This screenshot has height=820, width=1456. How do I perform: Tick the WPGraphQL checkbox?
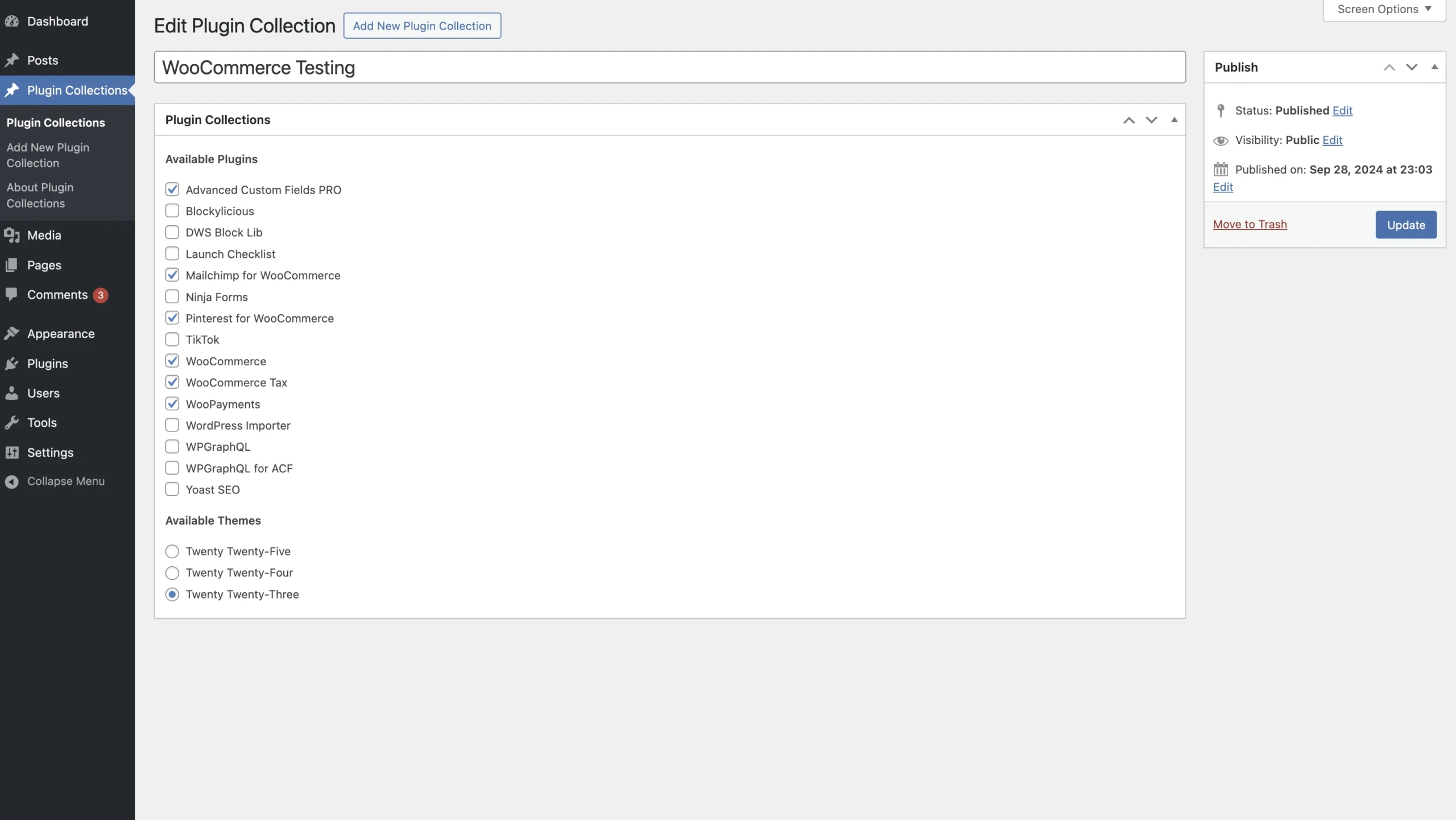coord(172,446)
